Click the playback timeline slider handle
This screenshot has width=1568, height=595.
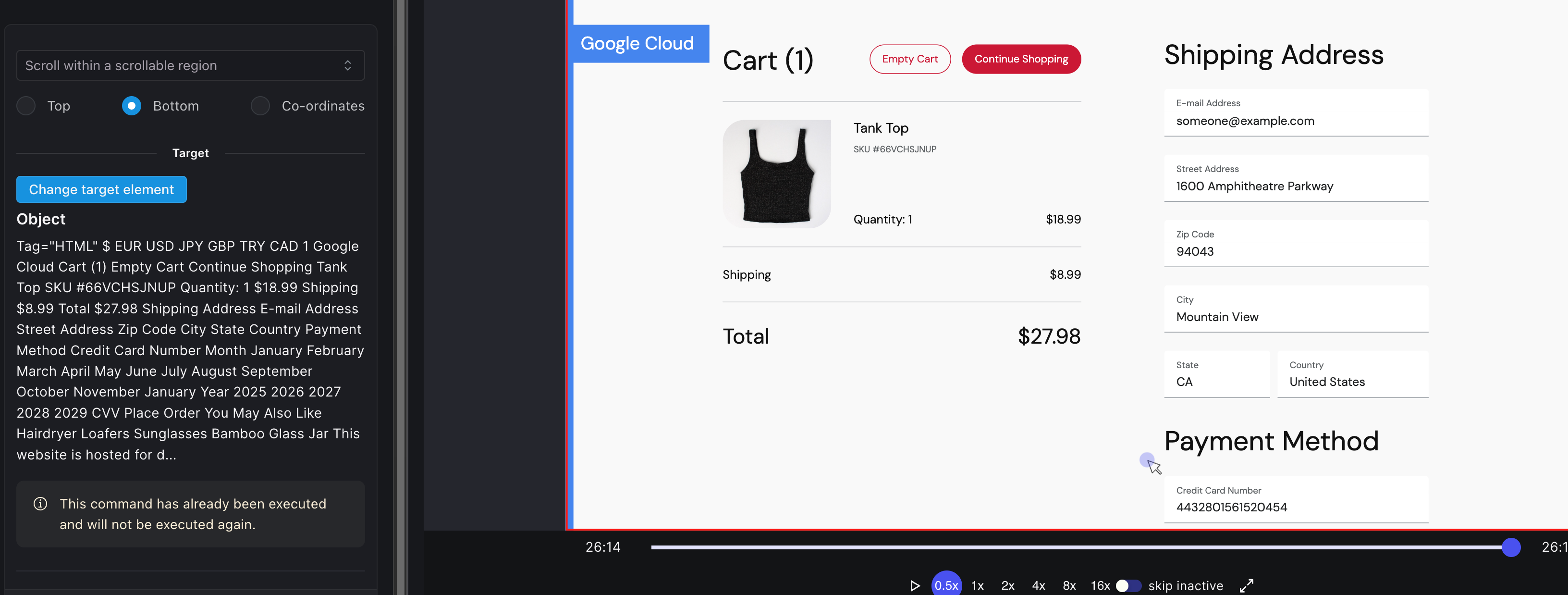1511,547
